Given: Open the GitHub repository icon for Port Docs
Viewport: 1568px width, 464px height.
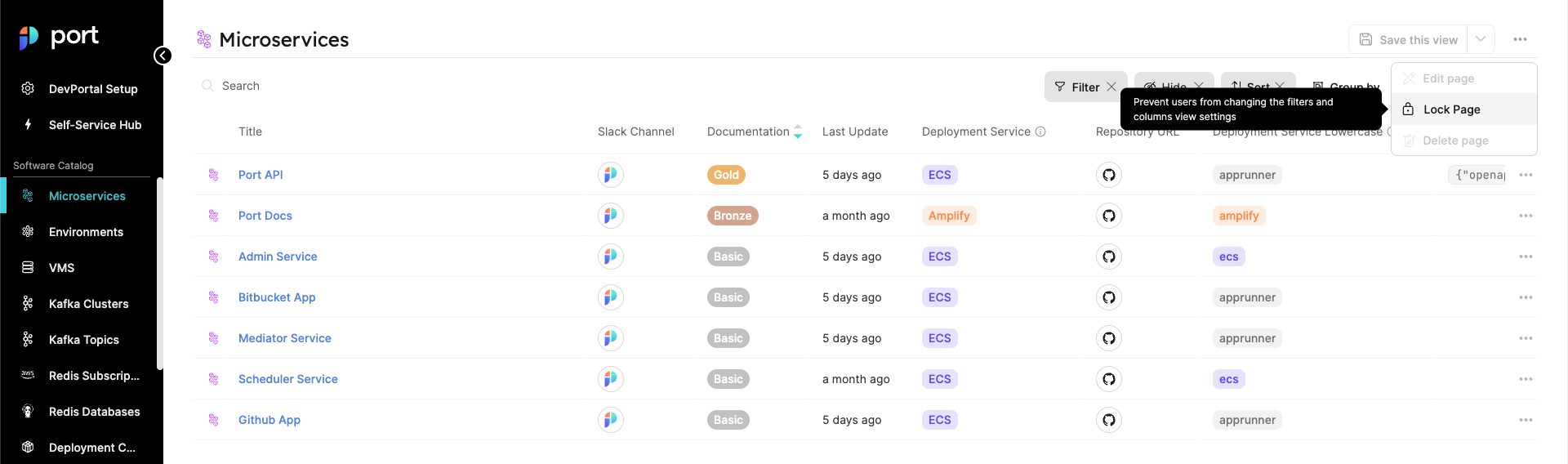Looking at the screenshot, I should tap(1109, 216).
